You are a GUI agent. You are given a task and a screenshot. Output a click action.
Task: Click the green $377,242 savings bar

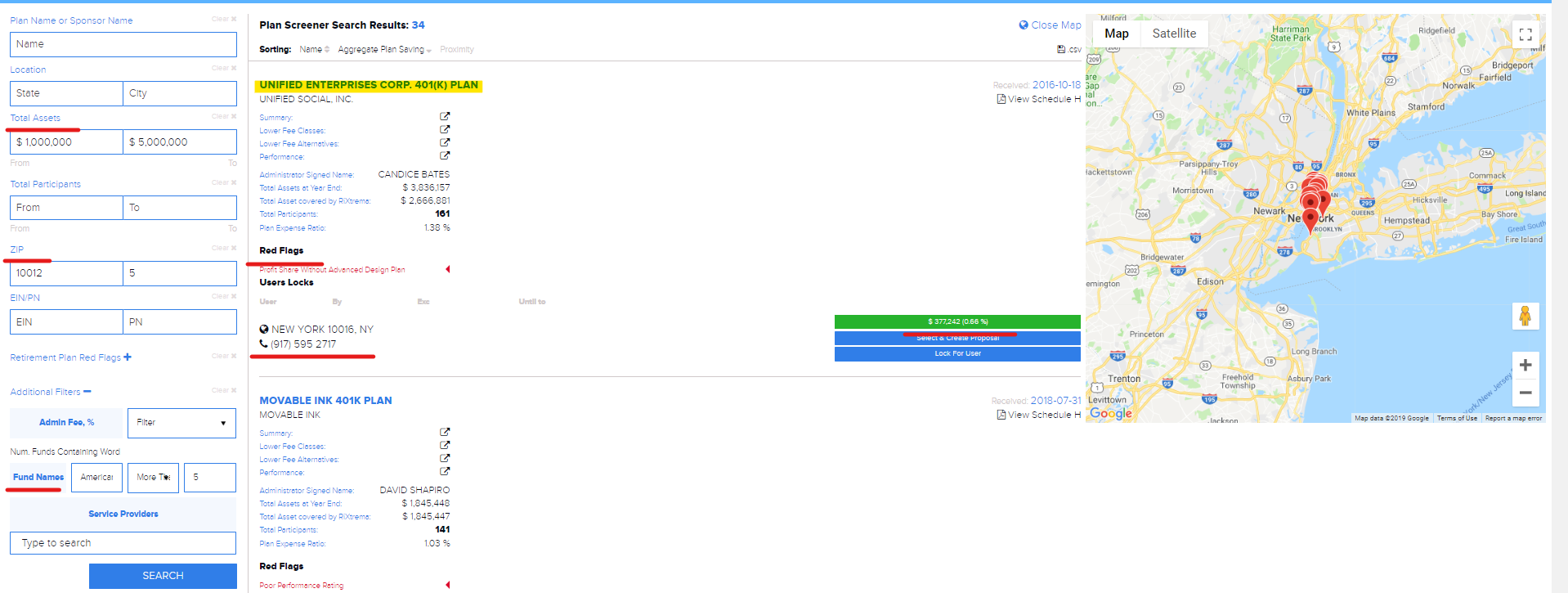[956, 321]
